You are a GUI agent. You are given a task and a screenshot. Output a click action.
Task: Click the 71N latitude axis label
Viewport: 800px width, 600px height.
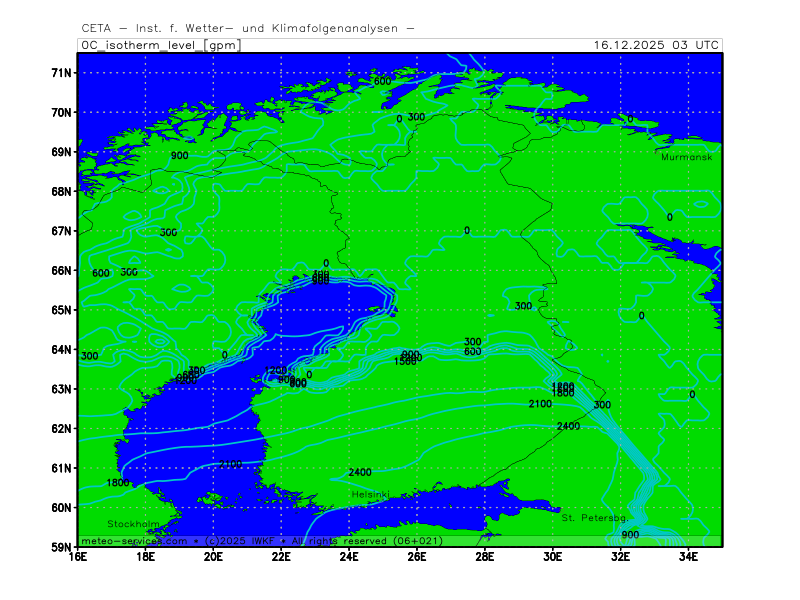pos(61,73)
